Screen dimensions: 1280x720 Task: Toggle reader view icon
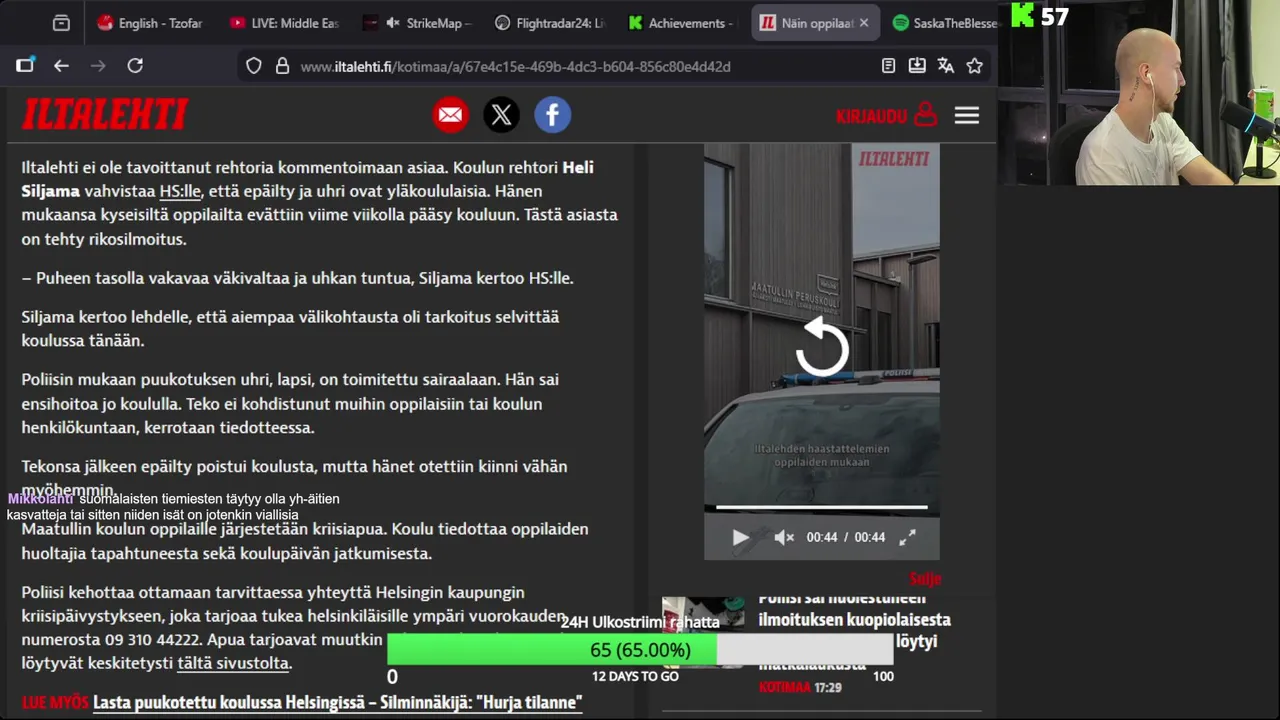[888, 66]
